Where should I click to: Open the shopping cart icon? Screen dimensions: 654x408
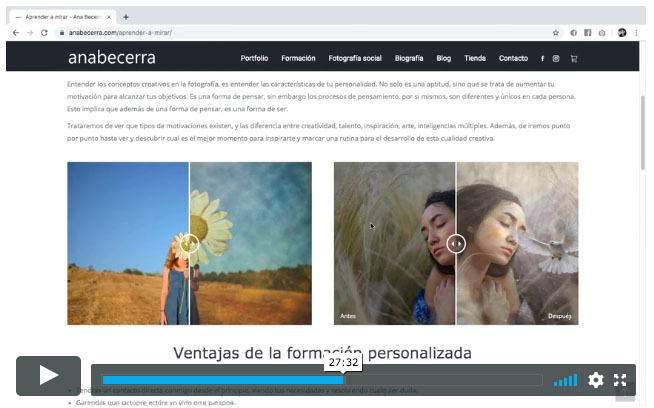click(574, 59)
